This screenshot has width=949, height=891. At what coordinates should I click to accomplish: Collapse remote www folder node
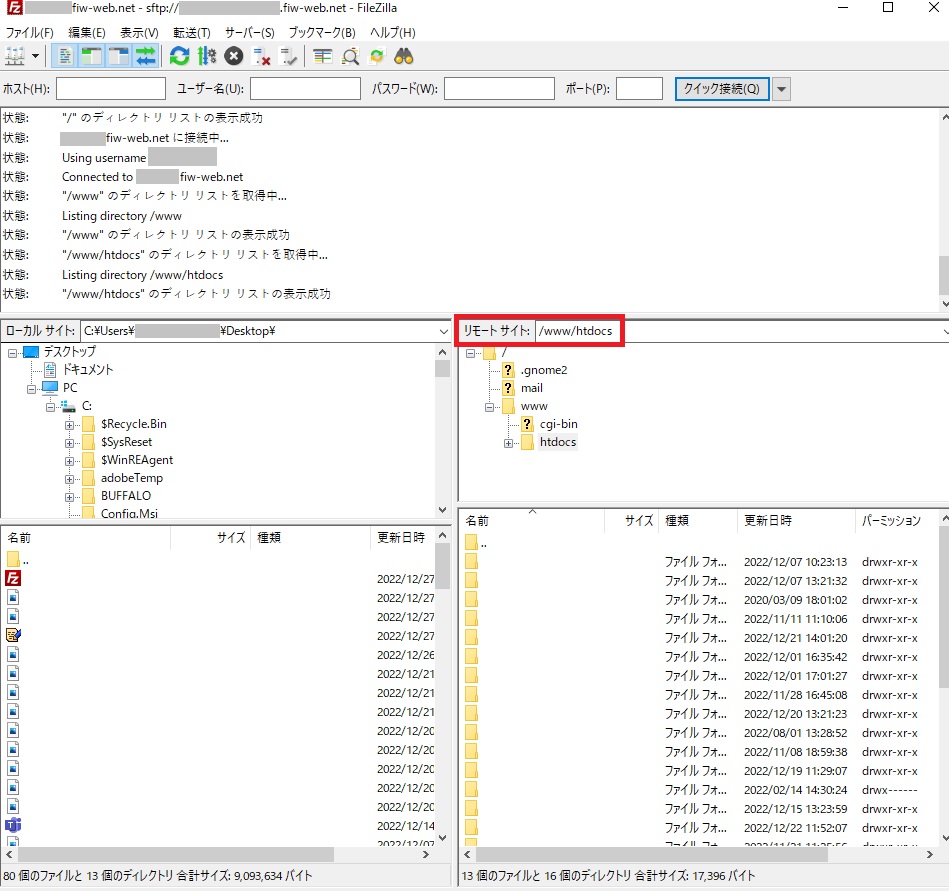click(x=489, y=407)
